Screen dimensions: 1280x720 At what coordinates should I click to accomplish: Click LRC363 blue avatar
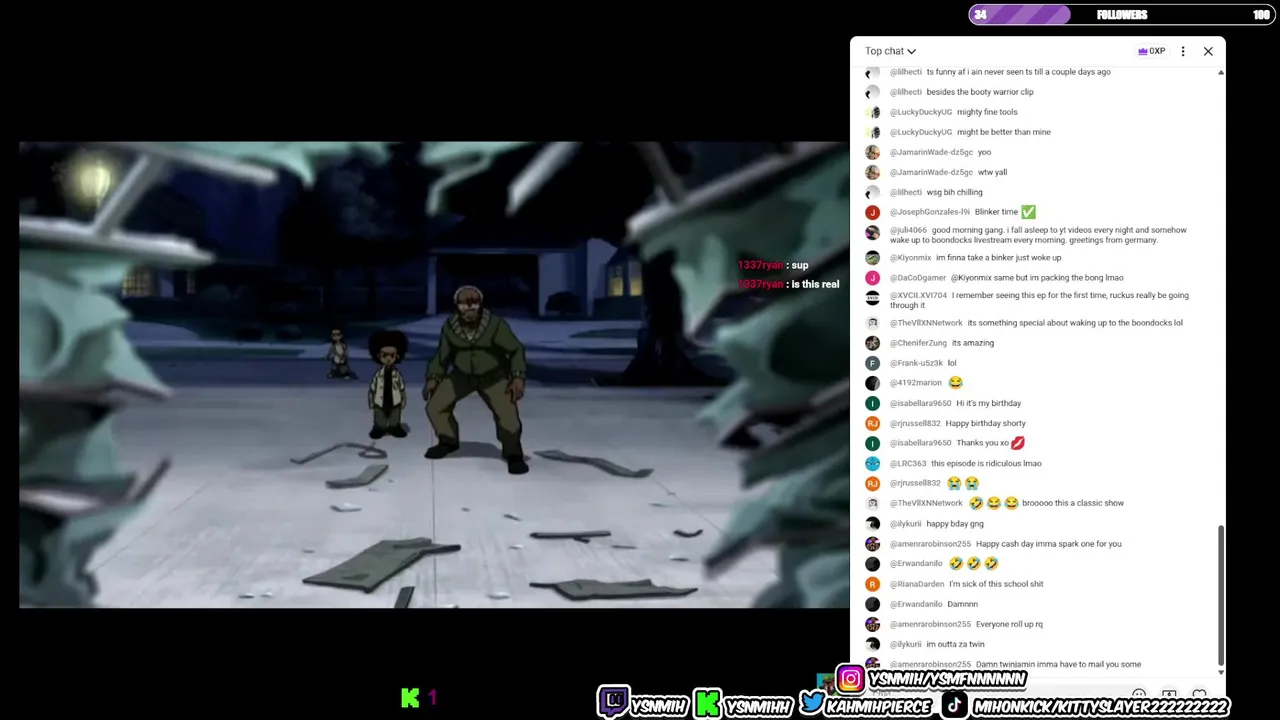[x=872, y=464]
